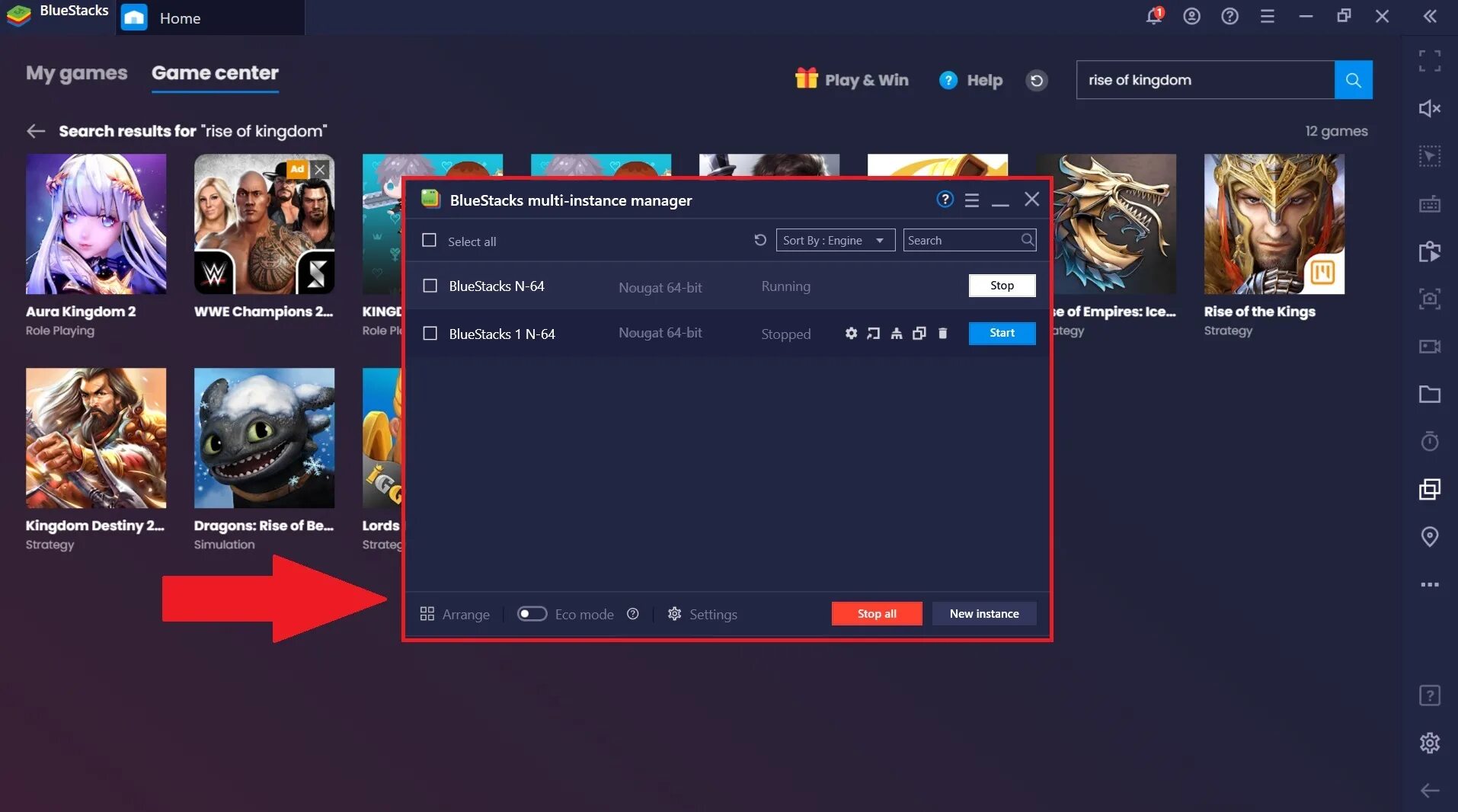Open set location pin icon in sidebar
Viewport: 1458px width, 812px height.
tap(1430, 537)
